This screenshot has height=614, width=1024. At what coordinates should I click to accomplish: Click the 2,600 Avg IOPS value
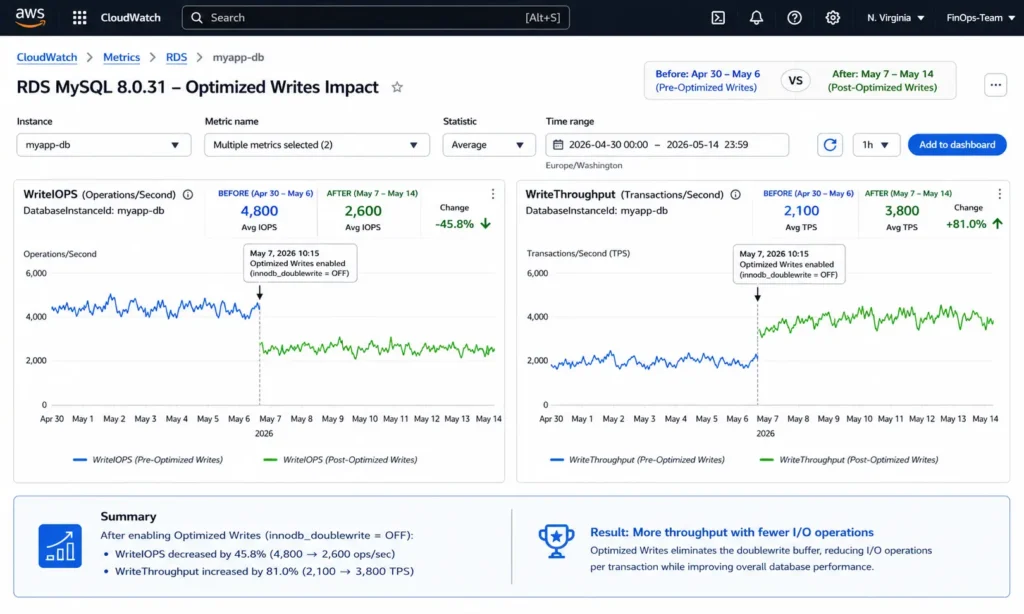[x=363, y=211]
